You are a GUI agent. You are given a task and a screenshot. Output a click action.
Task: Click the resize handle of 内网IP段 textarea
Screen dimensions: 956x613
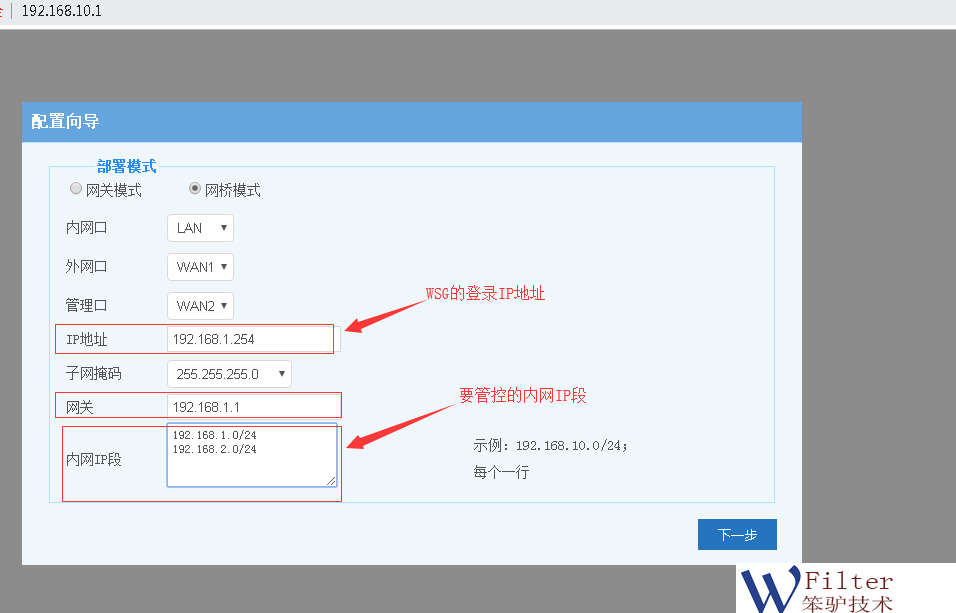click(x=331, y=481)
